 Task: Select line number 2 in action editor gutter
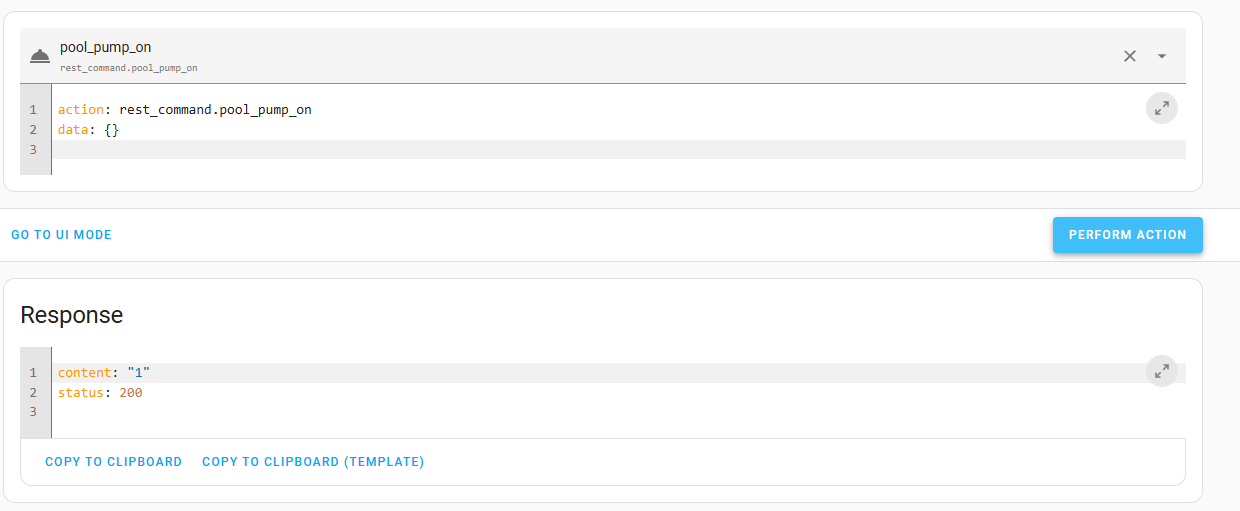click(33, 130)
